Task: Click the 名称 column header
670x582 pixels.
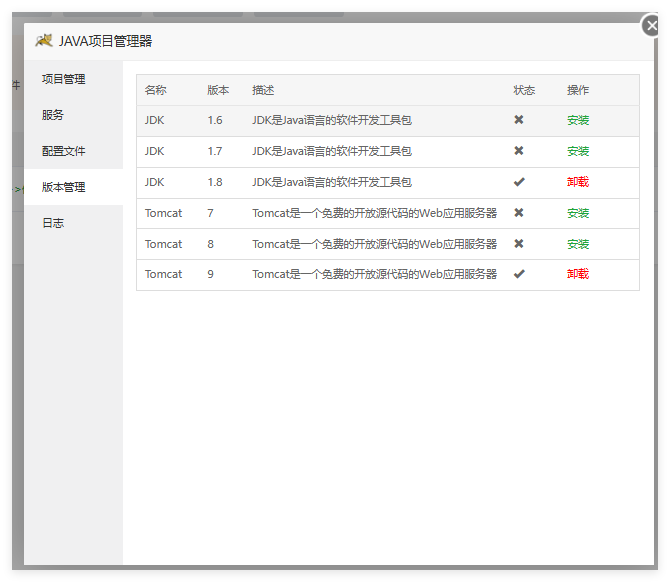Action: point(156,90)
